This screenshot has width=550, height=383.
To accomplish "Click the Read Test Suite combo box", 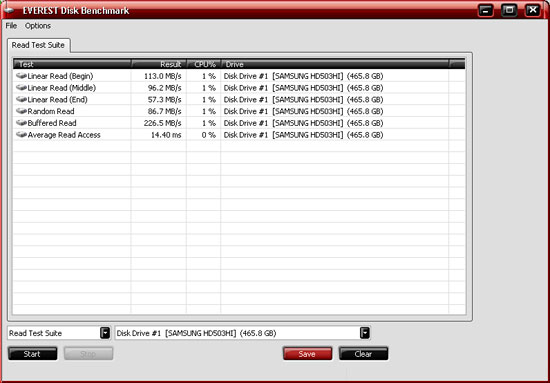I will 59,333.
